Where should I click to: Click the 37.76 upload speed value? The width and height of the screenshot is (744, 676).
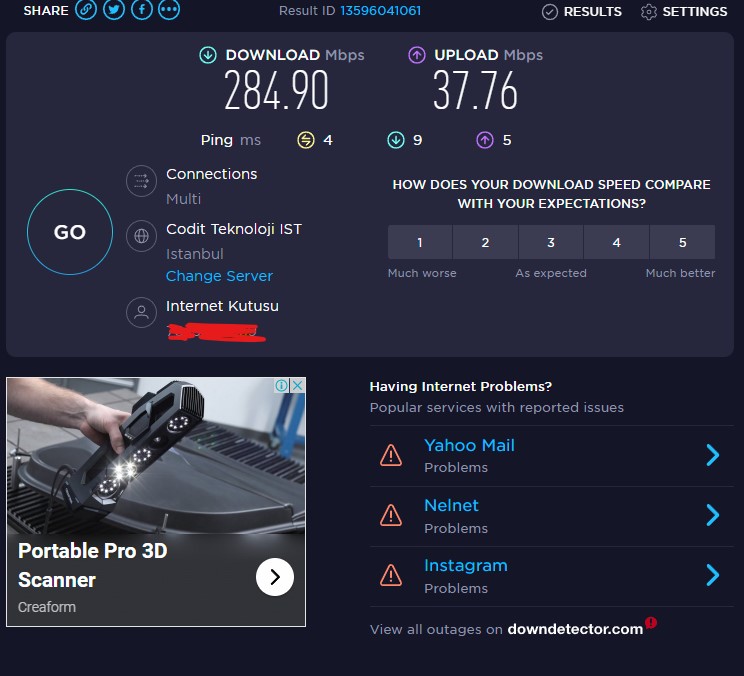coord(475,90)
